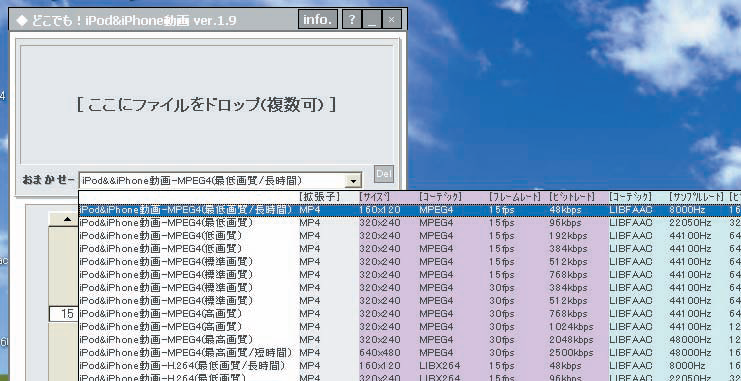Close the iPod&iPhone動画 converter window
The image size is (741, 381).
pyautogui.click(x=392, y=20)
